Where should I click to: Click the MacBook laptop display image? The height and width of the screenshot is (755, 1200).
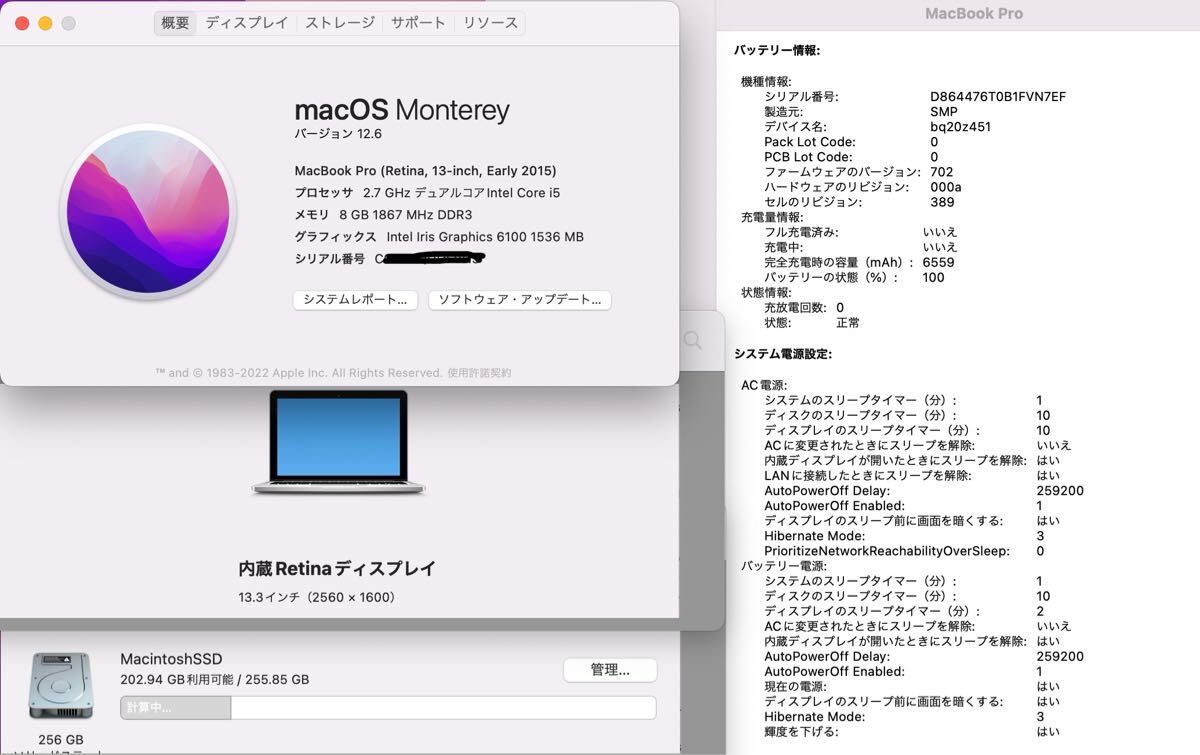tap(338, 442)
